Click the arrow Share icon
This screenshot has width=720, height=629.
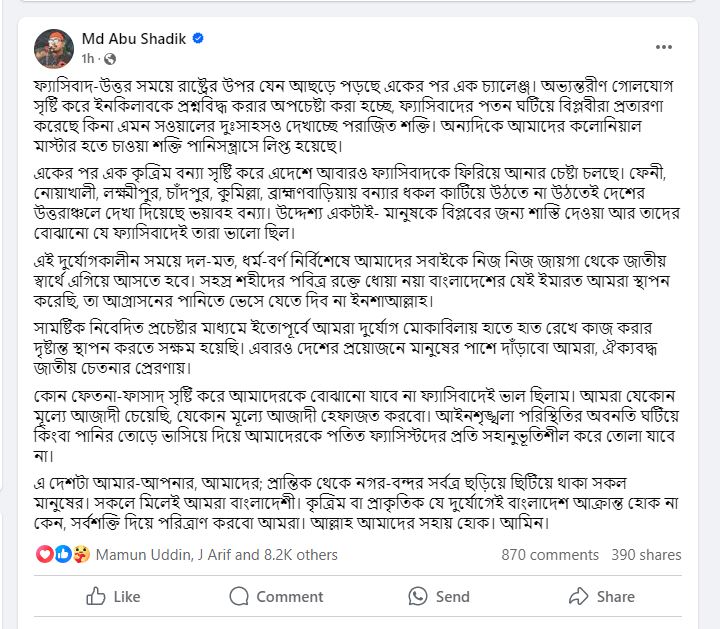click(x=579, y=596)
